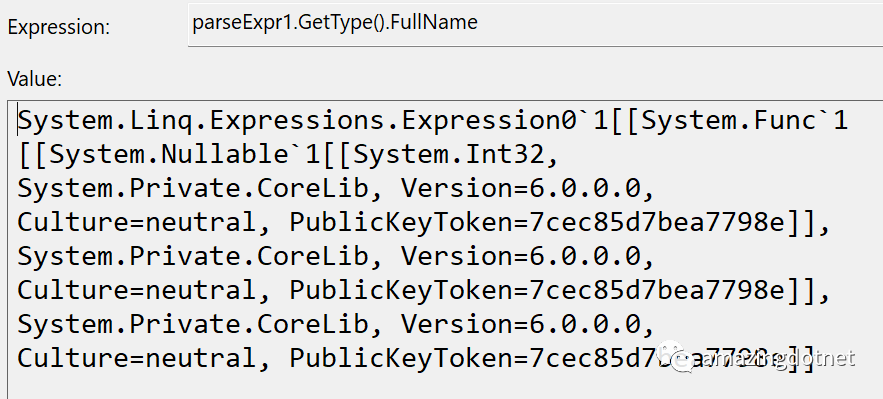The height and width of the screenshot is (399, 883).
Task: Click System.Nullable`1 in the value text
Action: click(184, 155)
